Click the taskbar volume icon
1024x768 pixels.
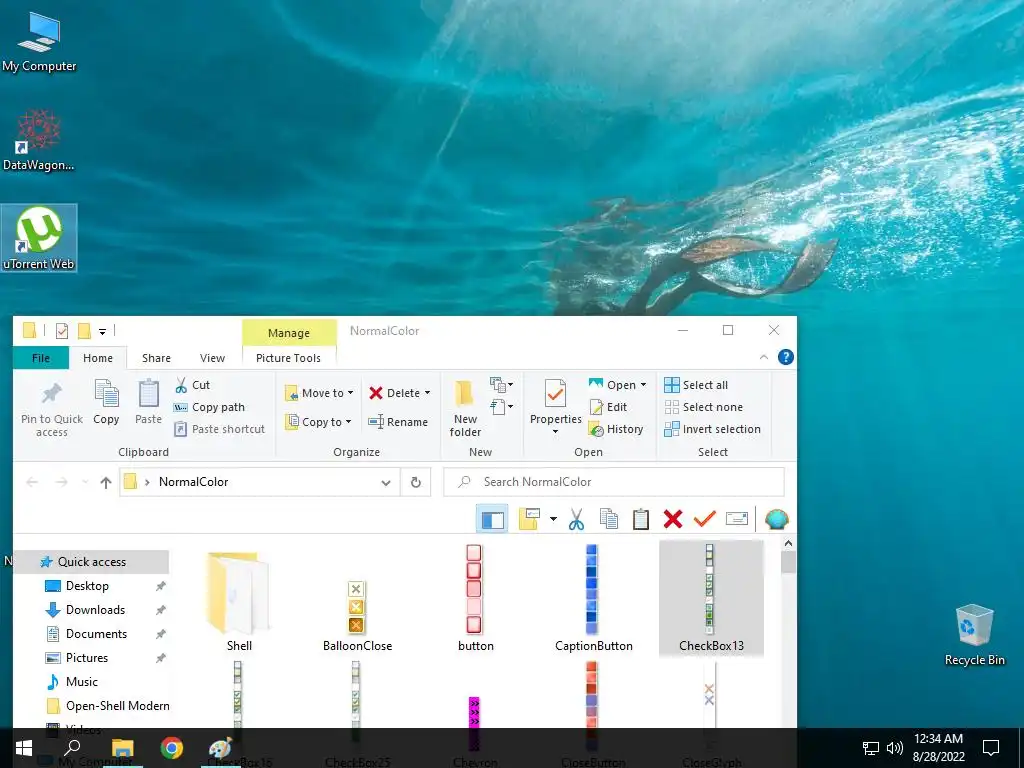895,748
